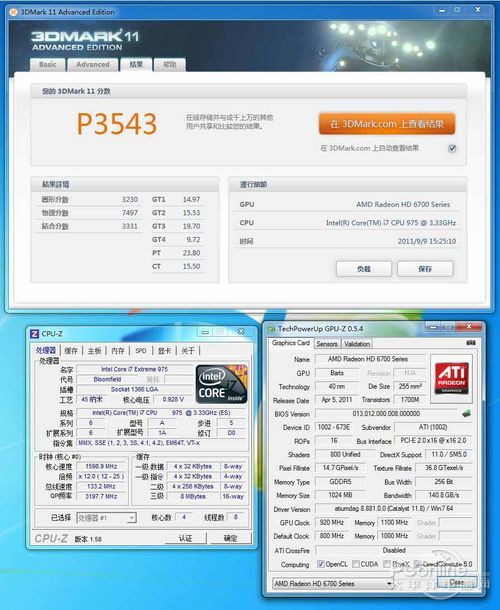Image resolution: width=500 pixels, height=610 pixels.
Task: Switch to the 缓存 tab in CPU-Z
Action: click(70, 351)
